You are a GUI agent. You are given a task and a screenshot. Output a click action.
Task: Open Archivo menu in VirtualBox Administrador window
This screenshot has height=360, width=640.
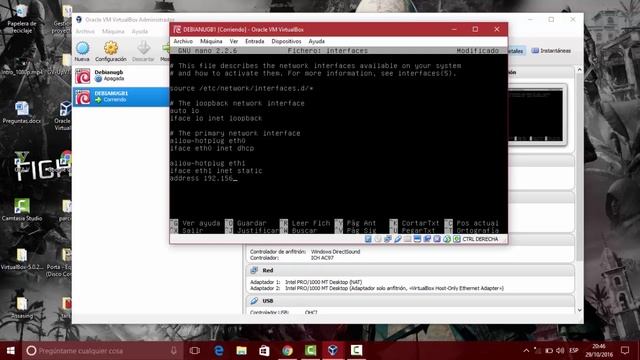tap(85, 31)
